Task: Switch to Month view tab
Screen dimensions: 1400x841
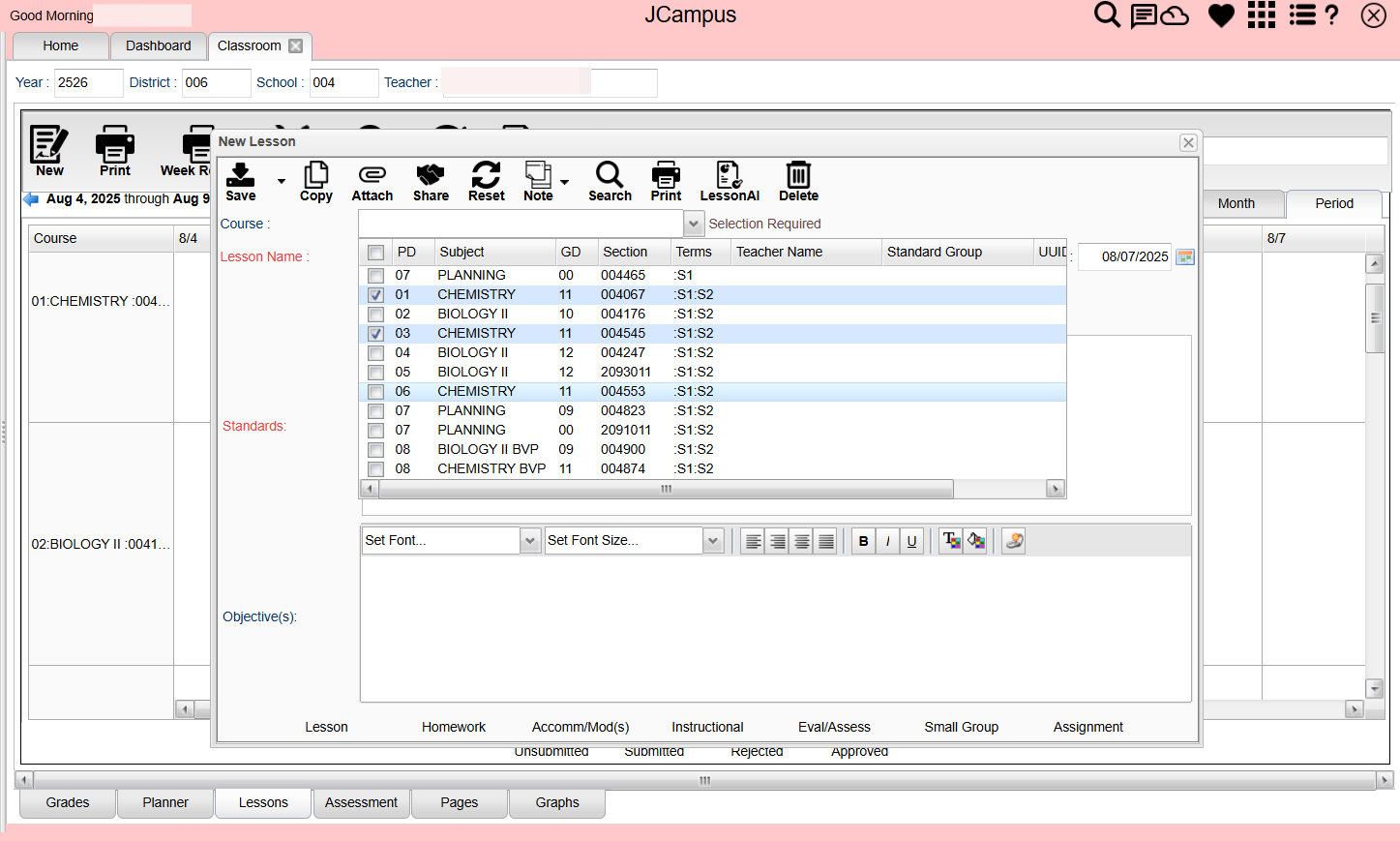Action: tap(1236, 203)
